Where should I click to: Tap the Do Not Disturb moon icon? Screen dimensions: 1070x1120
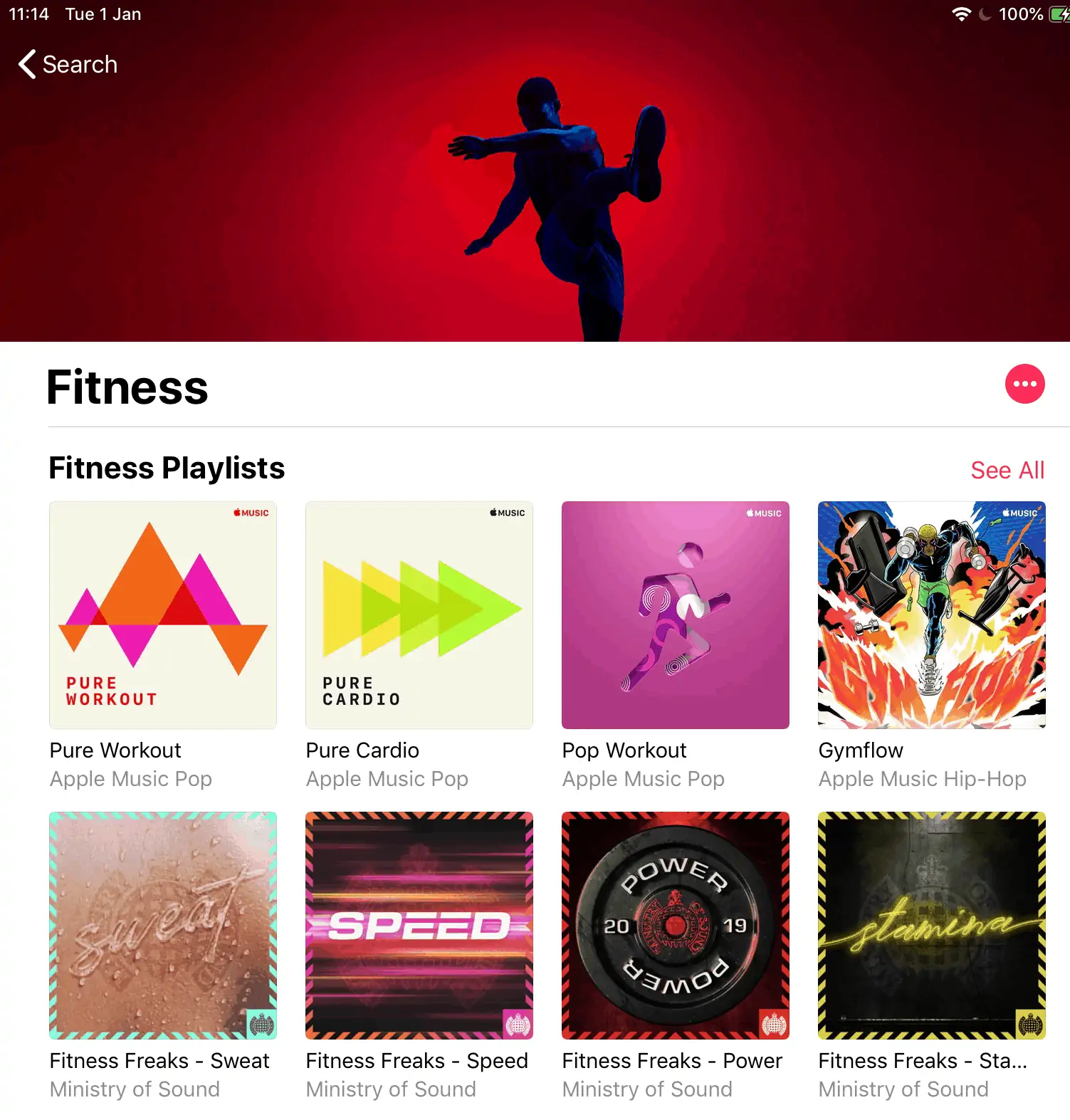tap(985, 14)
